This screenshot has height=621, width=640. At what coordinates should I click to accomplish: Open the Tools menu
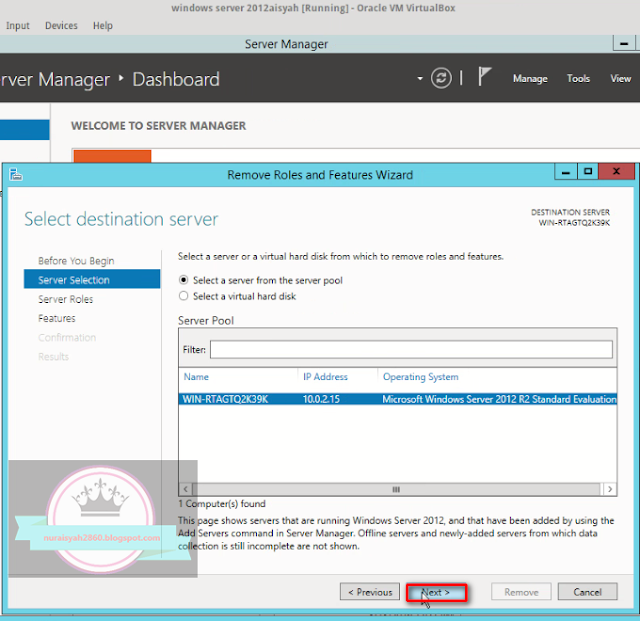point(578,78)
